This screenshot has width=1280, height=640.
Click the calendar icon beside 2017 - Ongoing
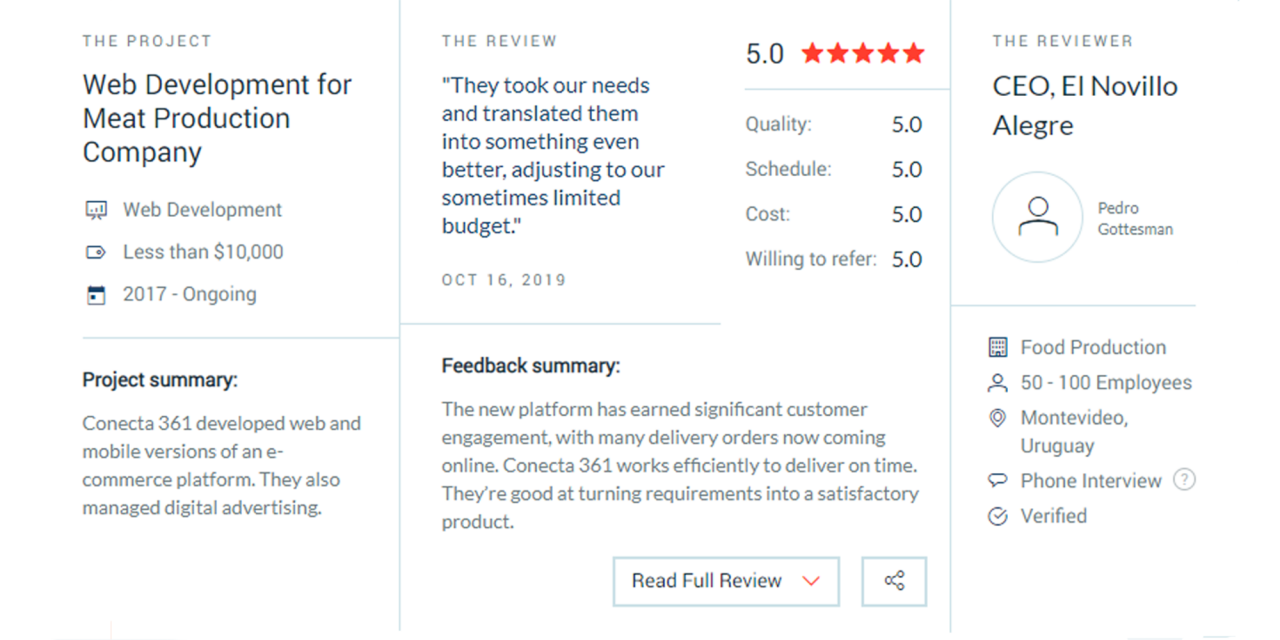click(96, 295)
